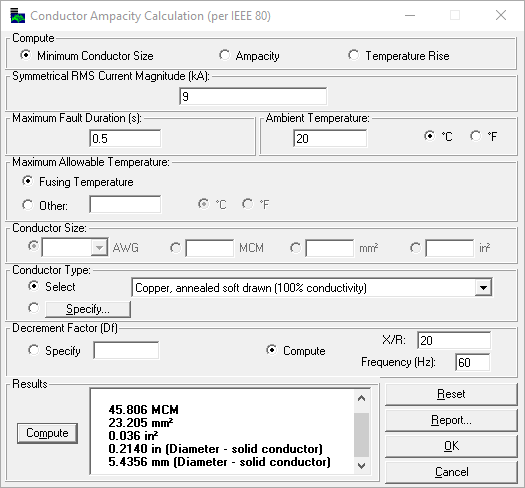Click the application icon in title bar
The image size is (525, 488).
pyautogui.click(x=17, y=16)
